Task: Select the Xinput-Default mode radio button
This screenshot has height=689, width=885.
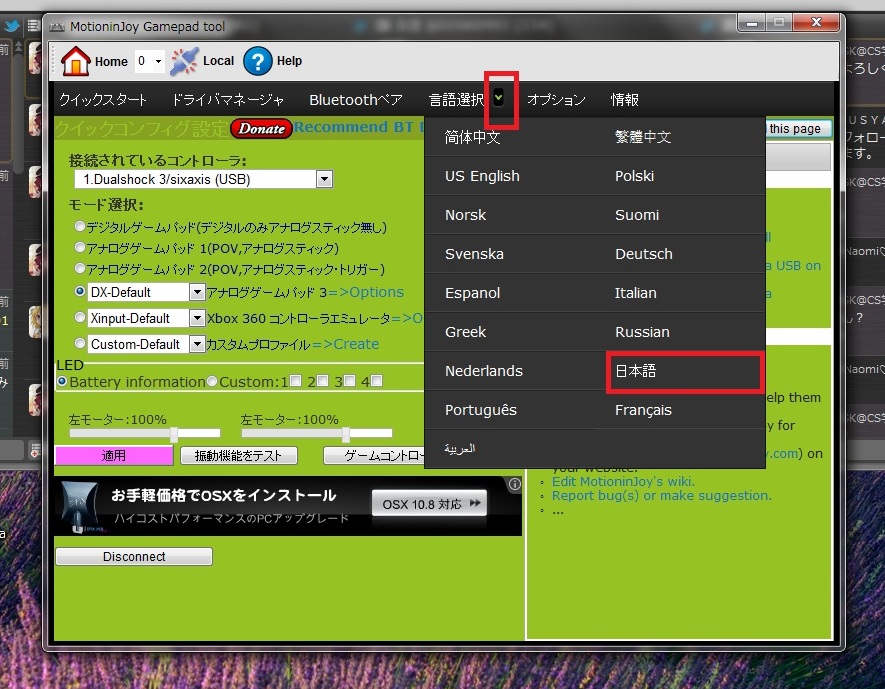Action: point(80,317)
